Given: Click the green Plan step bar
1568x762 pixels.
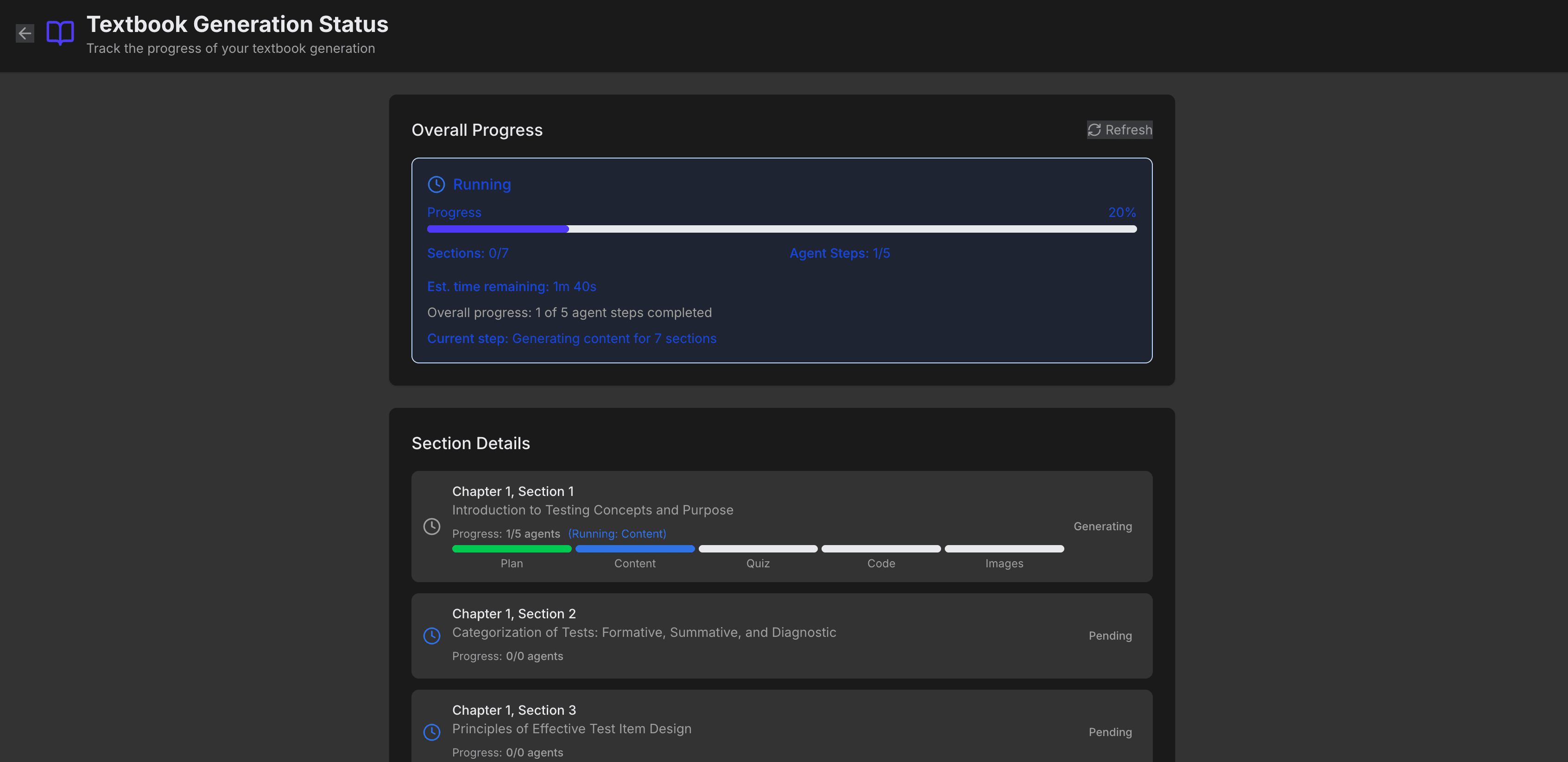Looking at the screenshot, I should [x=511, y=549].
